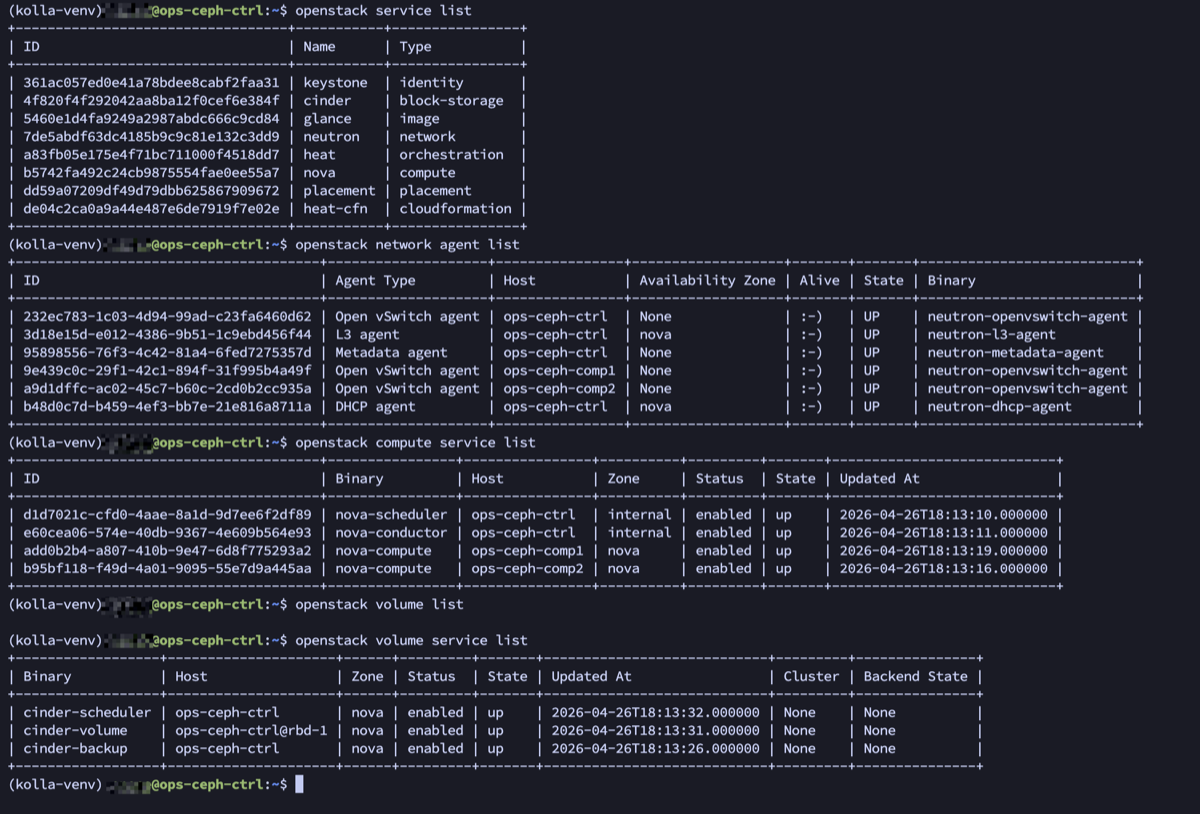Click the Zone header in compute table
Screen dimensions: 1200x814
click(623, 479)
